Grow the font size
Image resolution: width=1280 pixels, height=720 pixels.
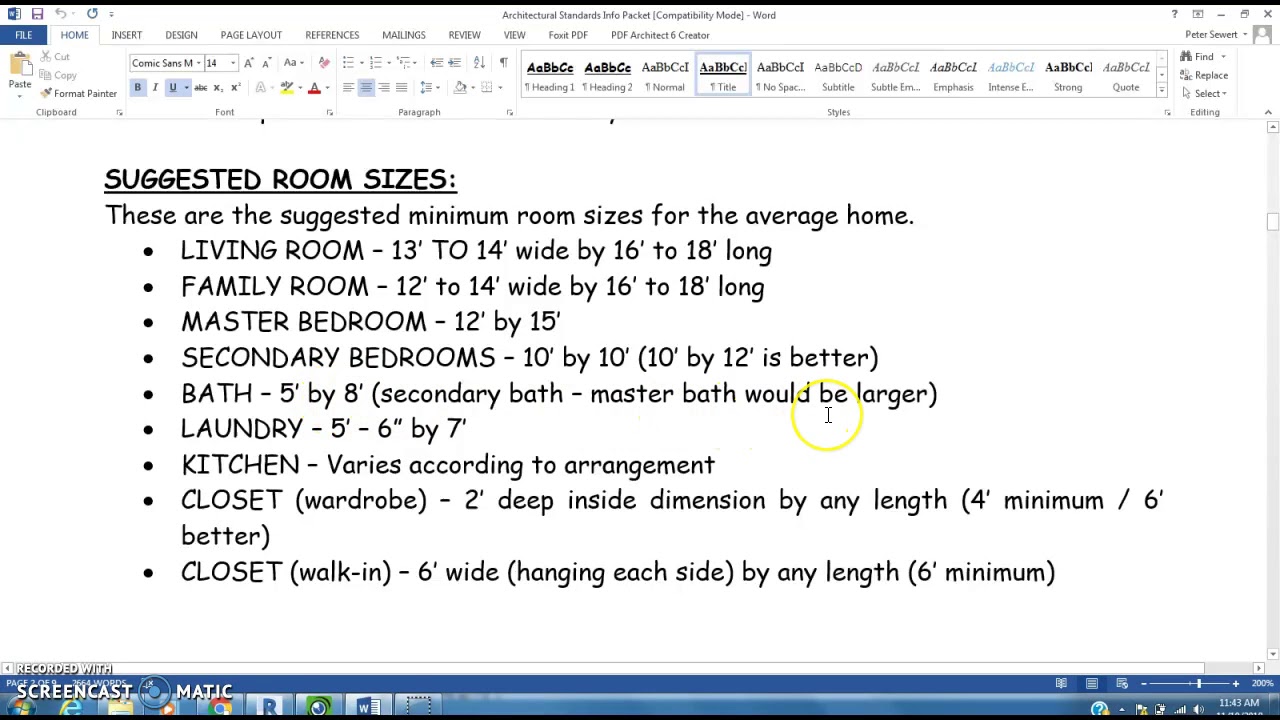point(249,63)
